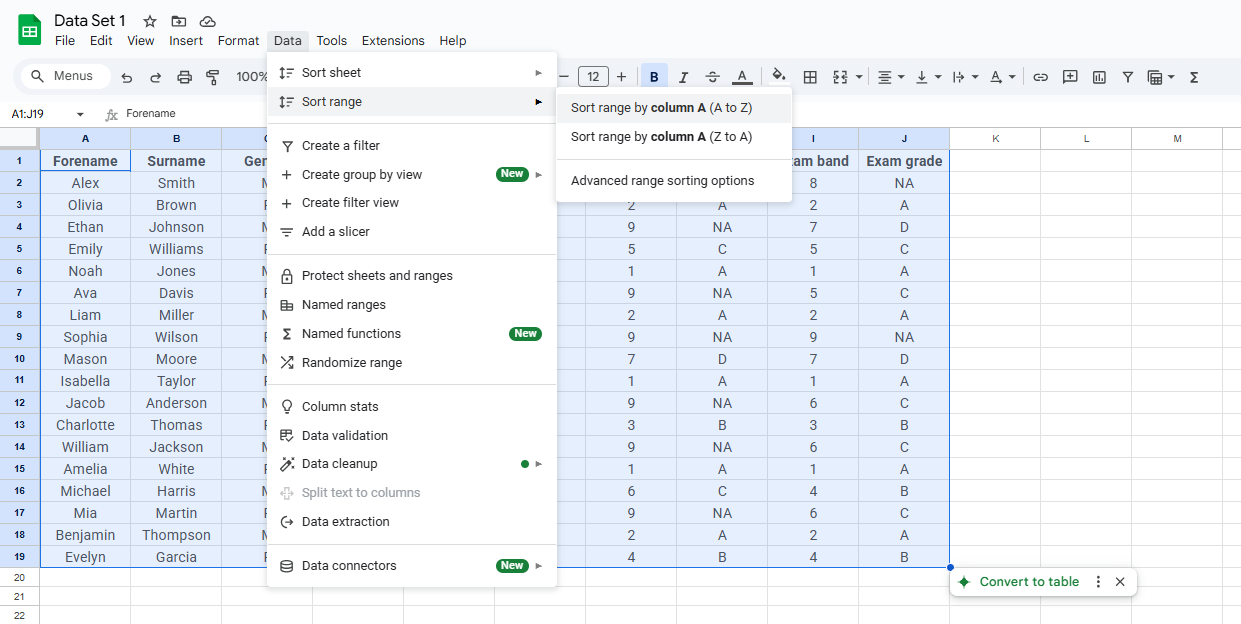Select the paint format tool
The image size is (1241, 624).
(212, 77)
